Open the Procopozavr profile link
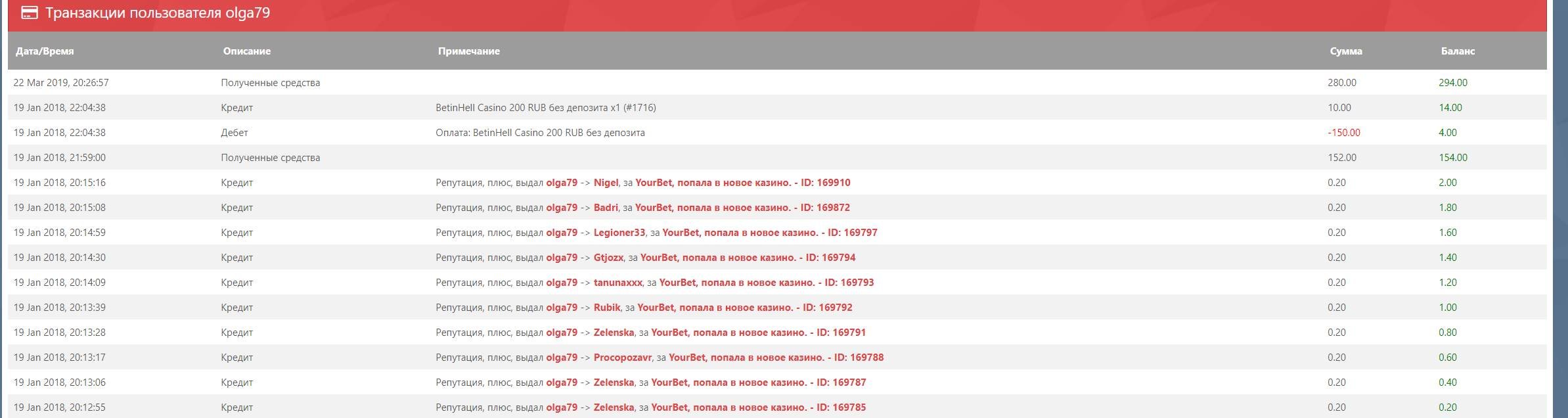Viewport: 1568px width, 418px height. 622,358
